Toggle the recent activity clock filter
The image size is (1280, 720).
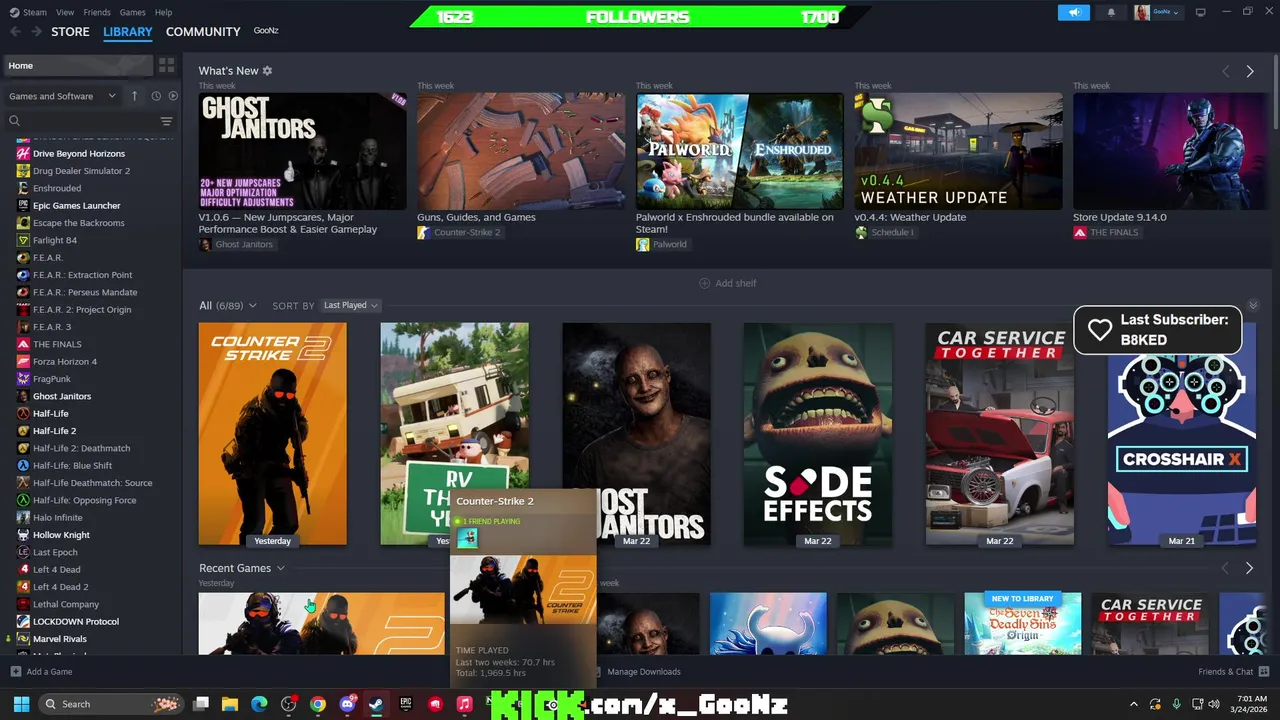point(156,96)
